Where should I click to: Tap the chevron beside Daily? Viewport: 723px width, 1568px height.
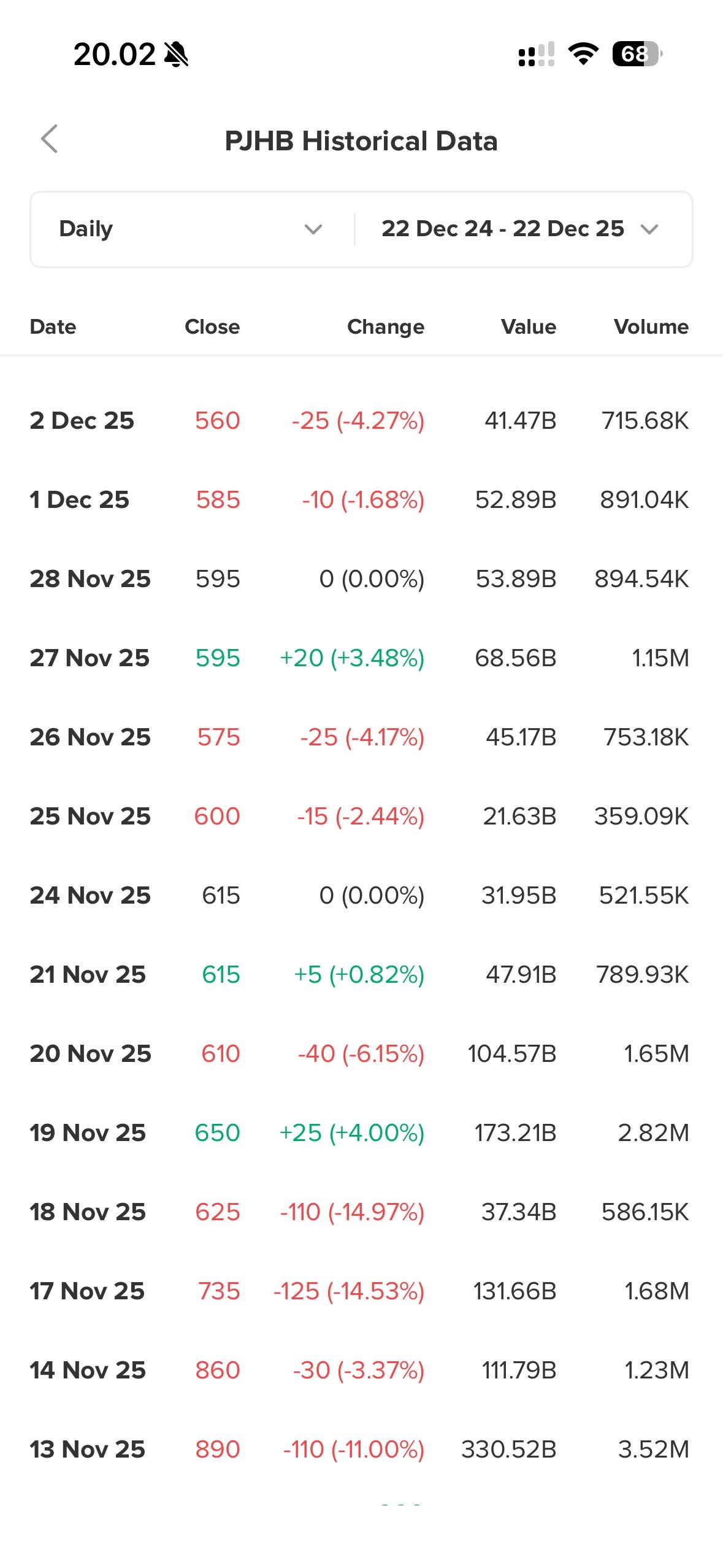pos(313,229)
